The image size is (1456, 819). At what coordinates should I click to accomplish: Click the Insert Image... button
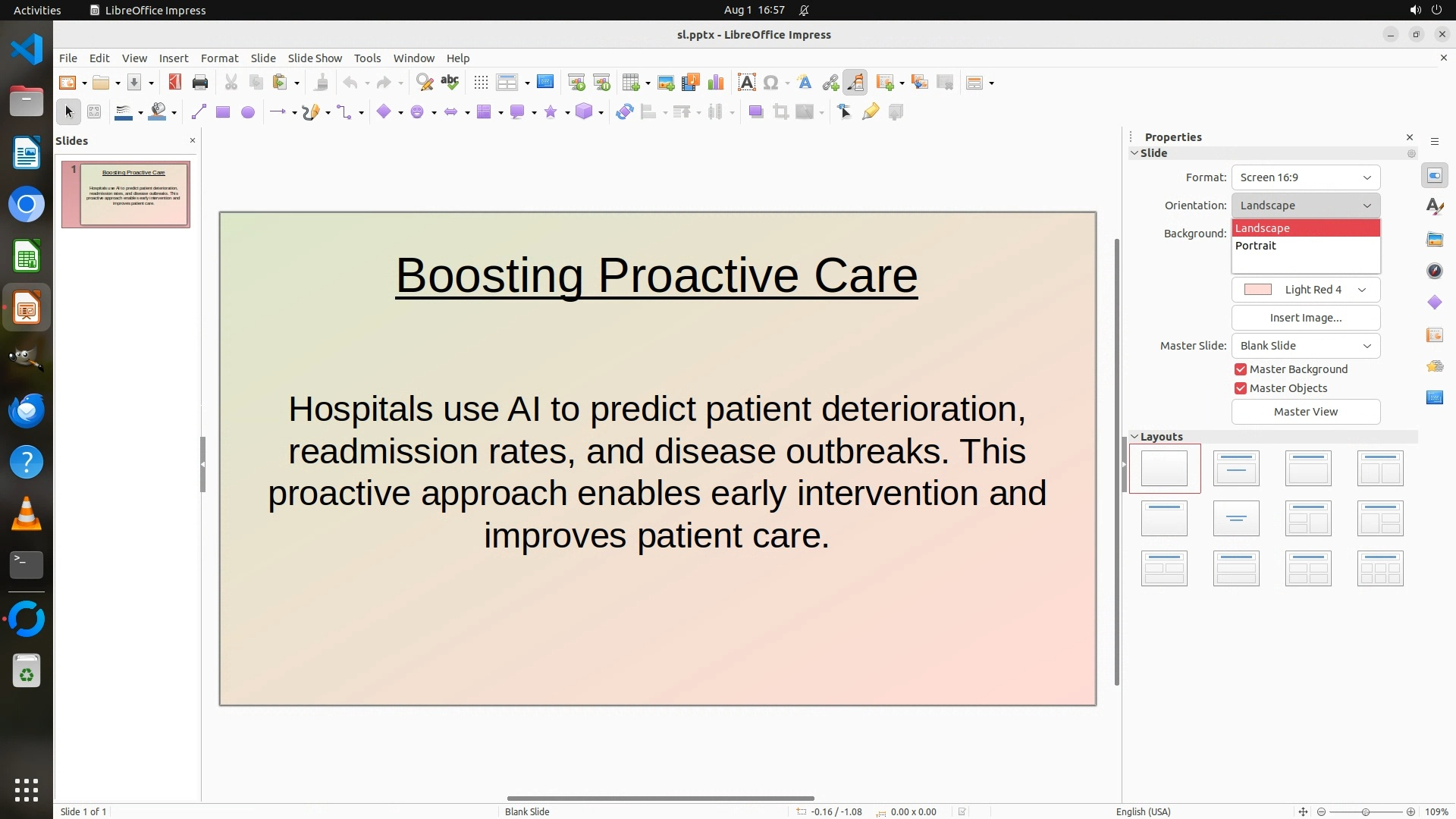coord(1305,318)
